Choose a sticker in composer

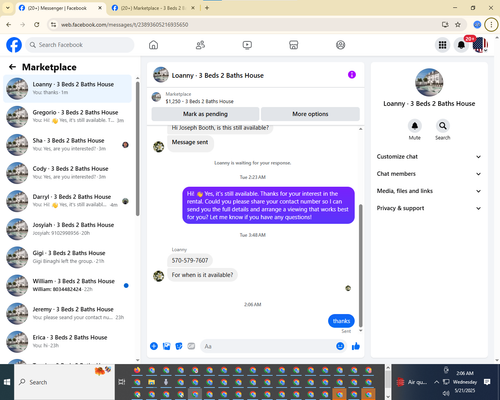pyautogui.click(x=179, y=346)
